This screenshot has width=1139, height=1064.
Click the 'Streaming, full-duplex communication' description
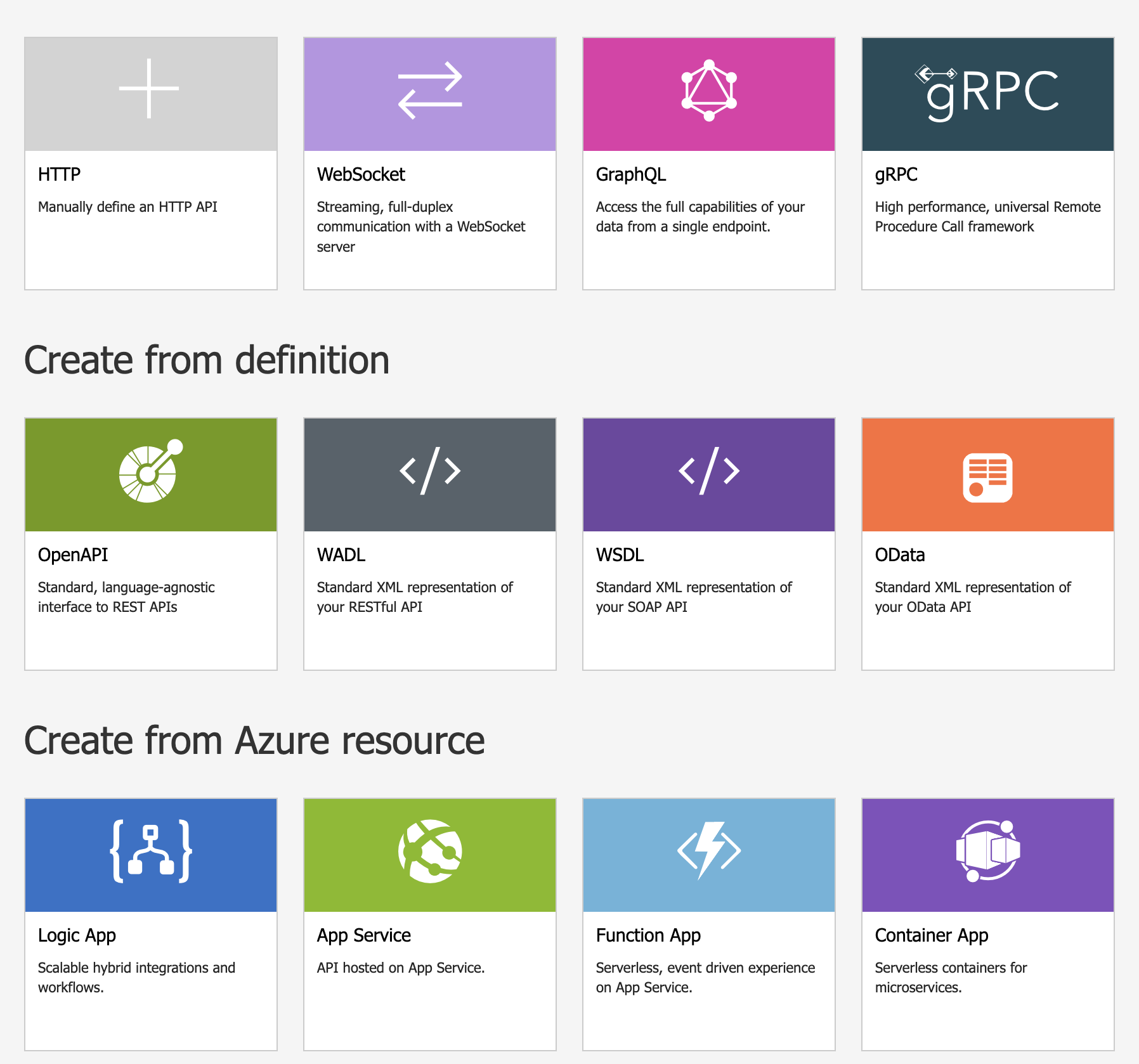pos(421,226)
